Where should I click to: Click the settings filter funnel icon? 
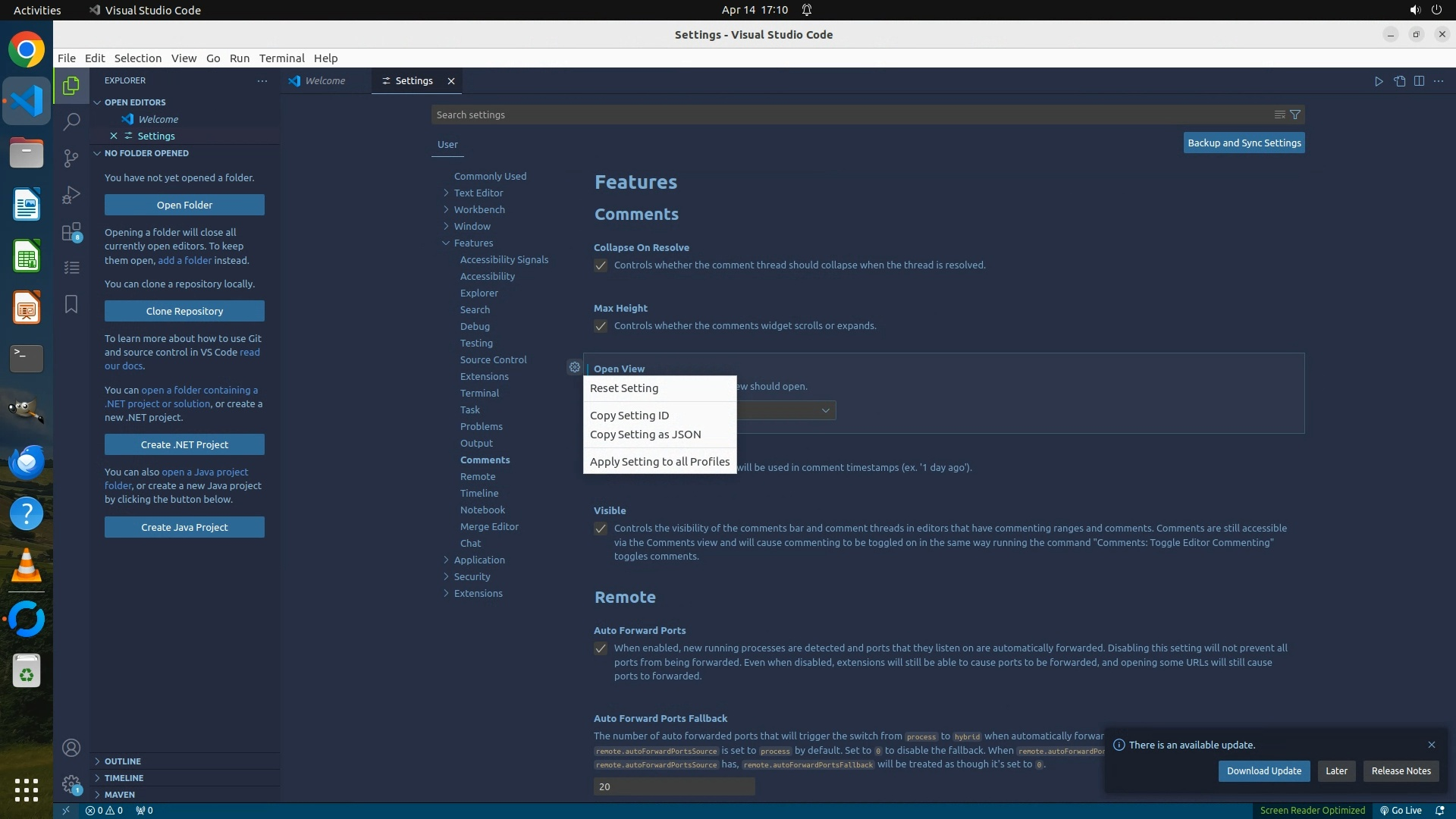[x=1295, y=115]
